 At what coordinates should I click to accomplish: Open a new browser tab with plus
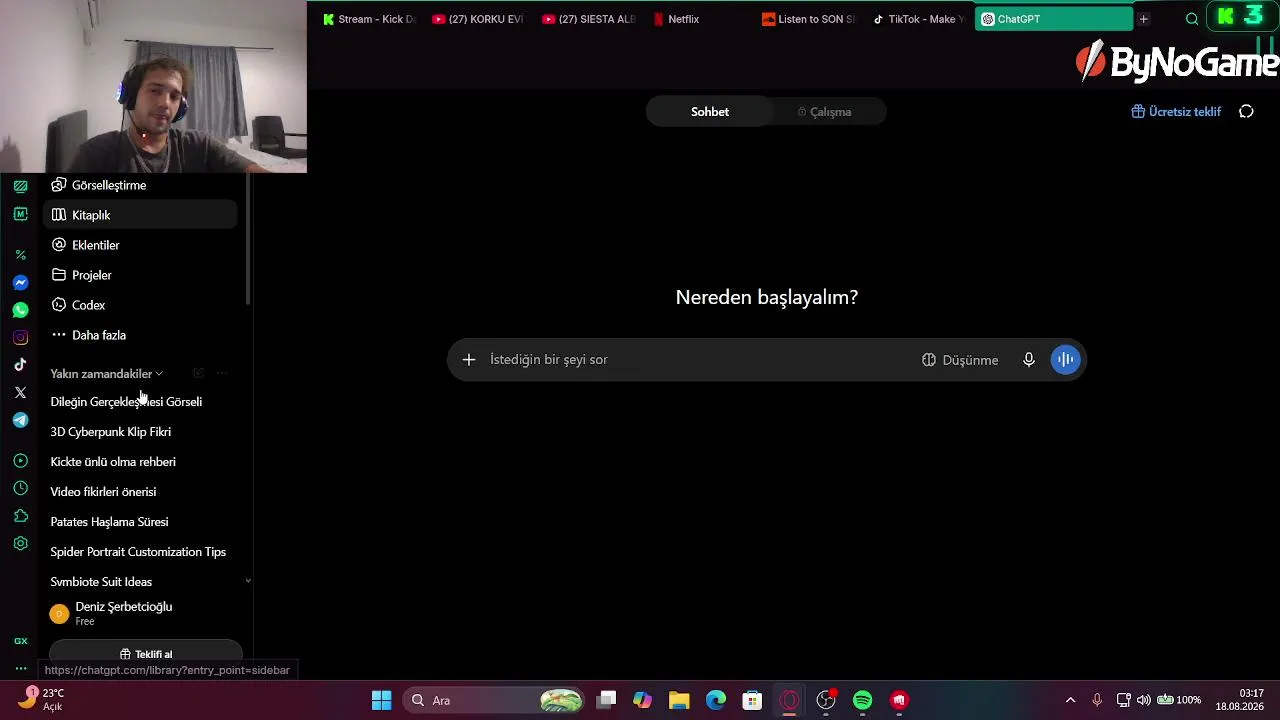click(1143, 19)
